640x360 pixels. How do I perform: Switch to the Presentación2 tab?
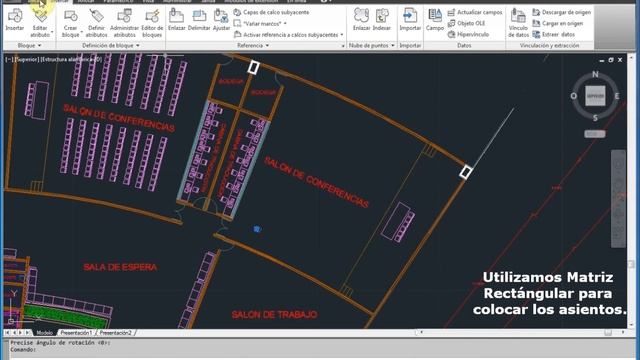(x=116, y=333)
